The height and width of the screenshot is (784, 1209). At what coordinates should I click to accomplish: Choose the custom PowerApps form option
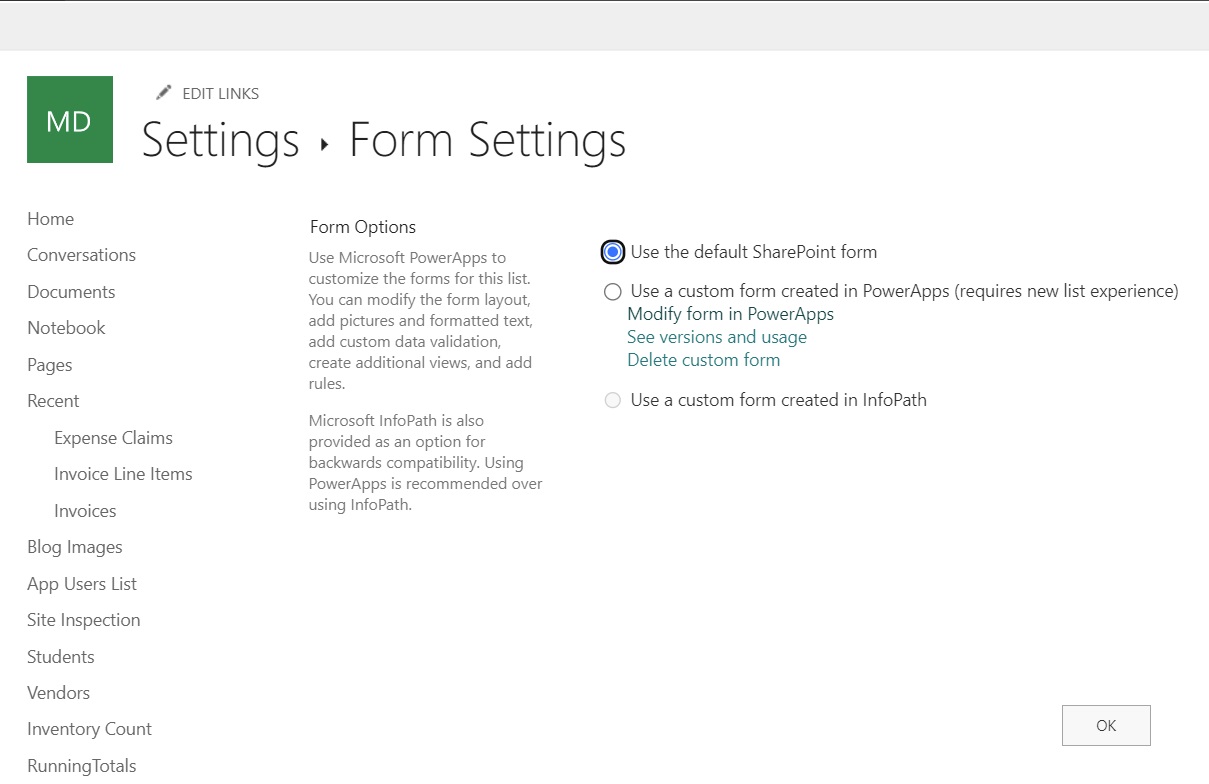point(611,291)
